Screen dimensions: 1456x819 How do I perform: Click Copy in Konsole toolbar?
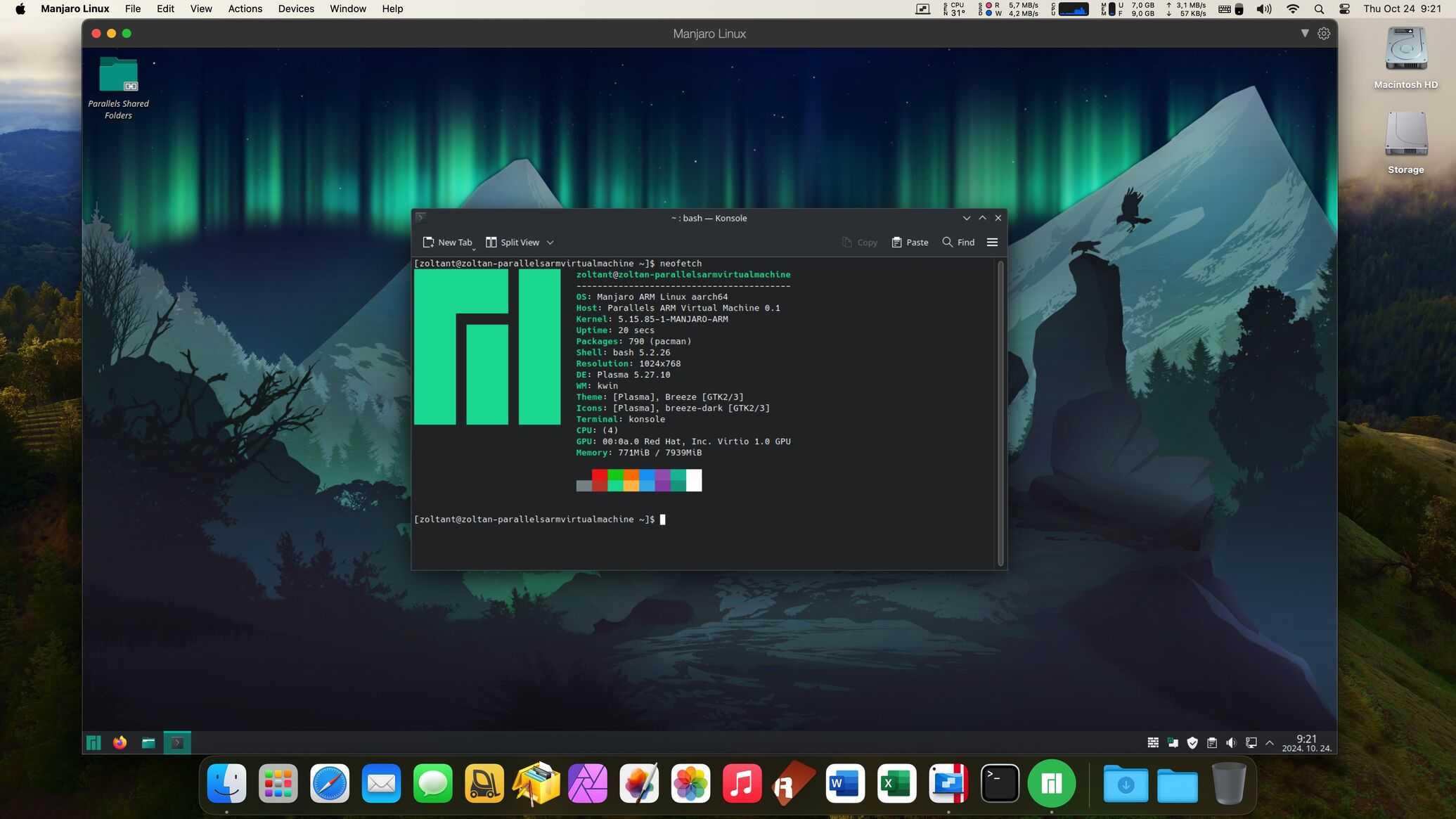860,242
